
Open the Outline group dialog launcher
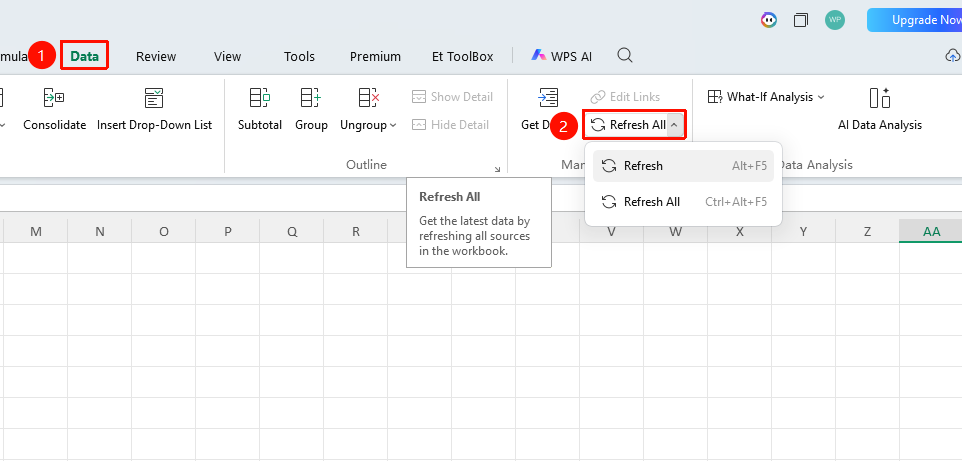tap(497, 169)
